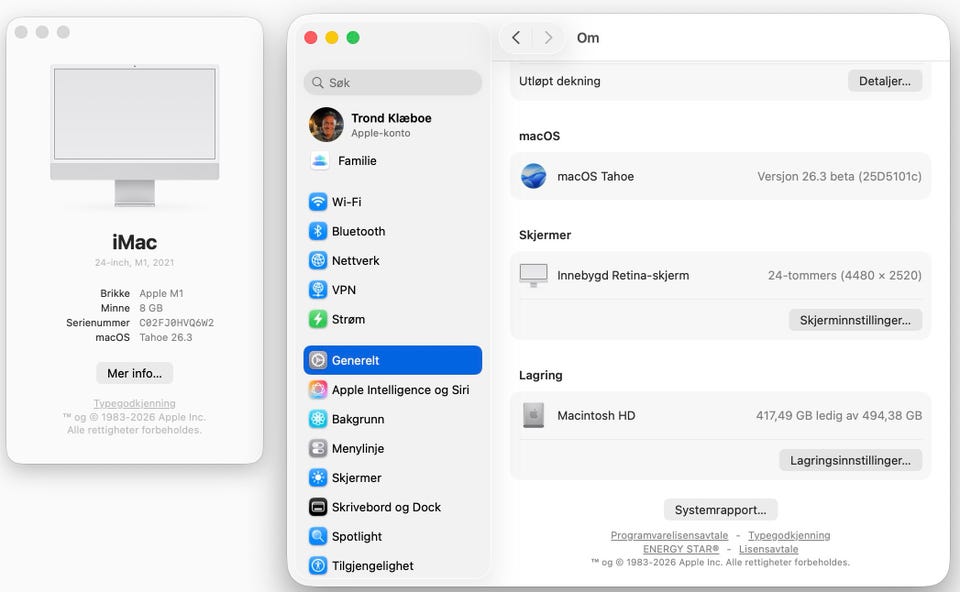This screenshot has height=592, width=960.
Task: Click serial number C02FJ0HVQ6W2
Action: pyautogui.click(x=176, y=323)
